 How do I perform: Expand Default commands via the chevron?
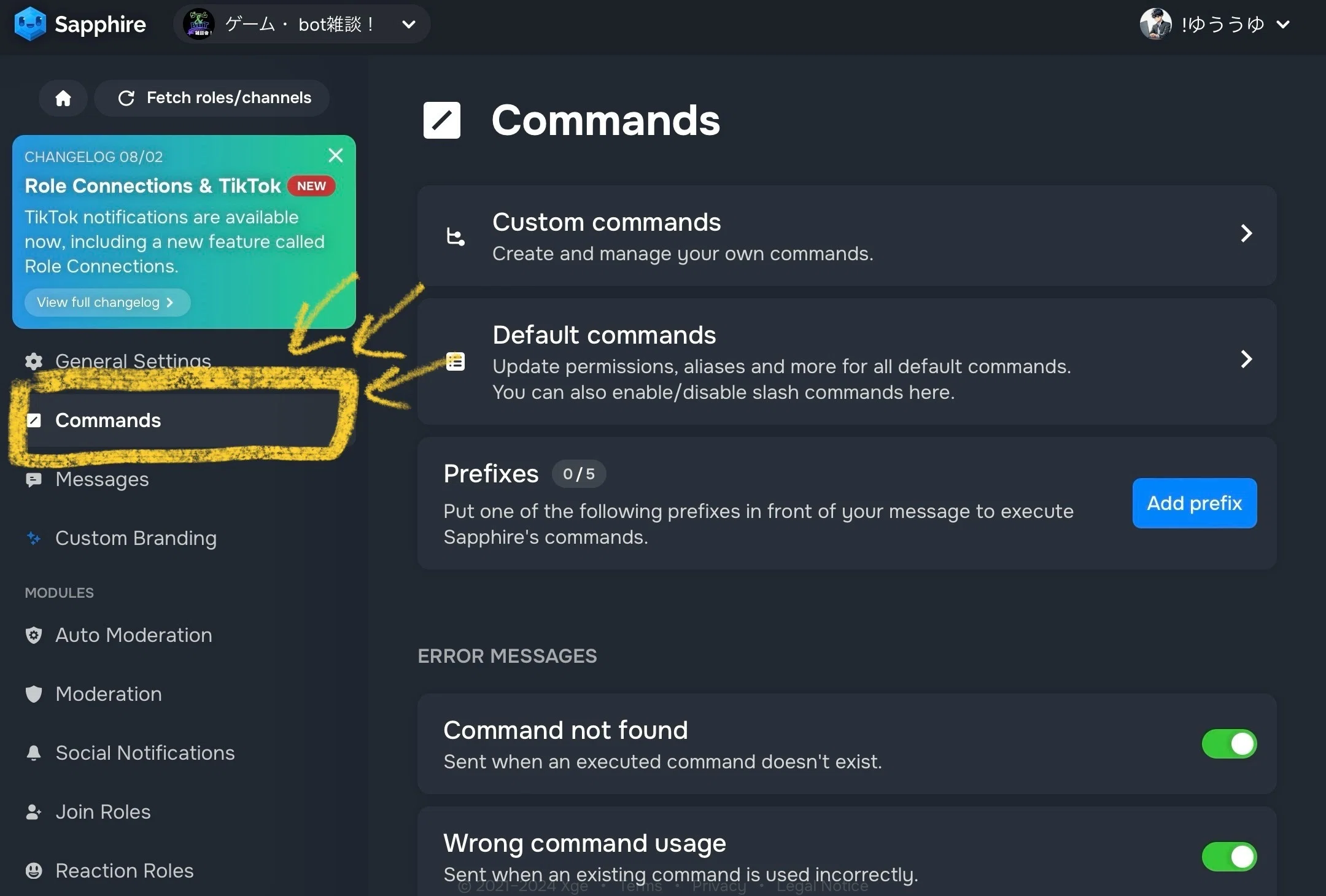click(x=1246, y=359)
